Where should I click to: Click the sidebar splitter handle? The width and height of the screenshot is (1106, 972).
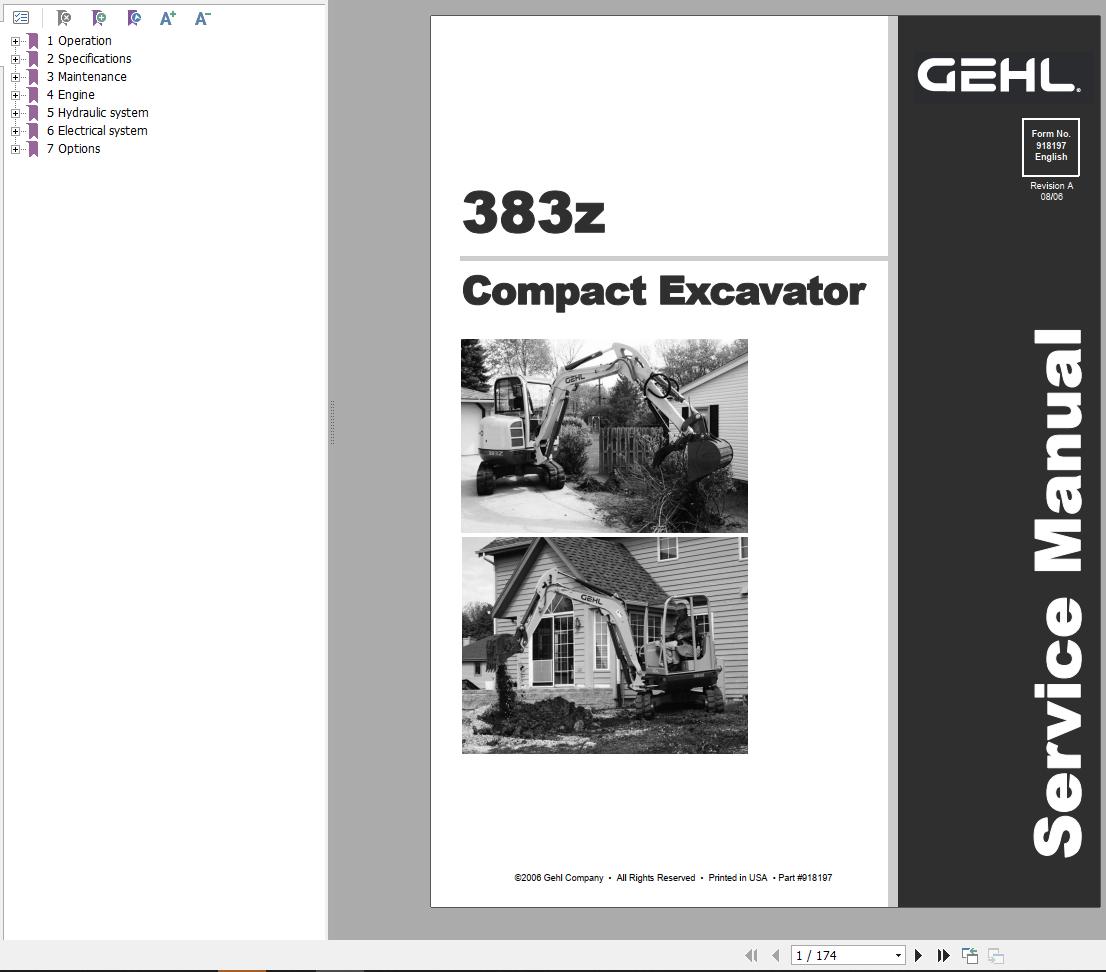pos(332,423)
